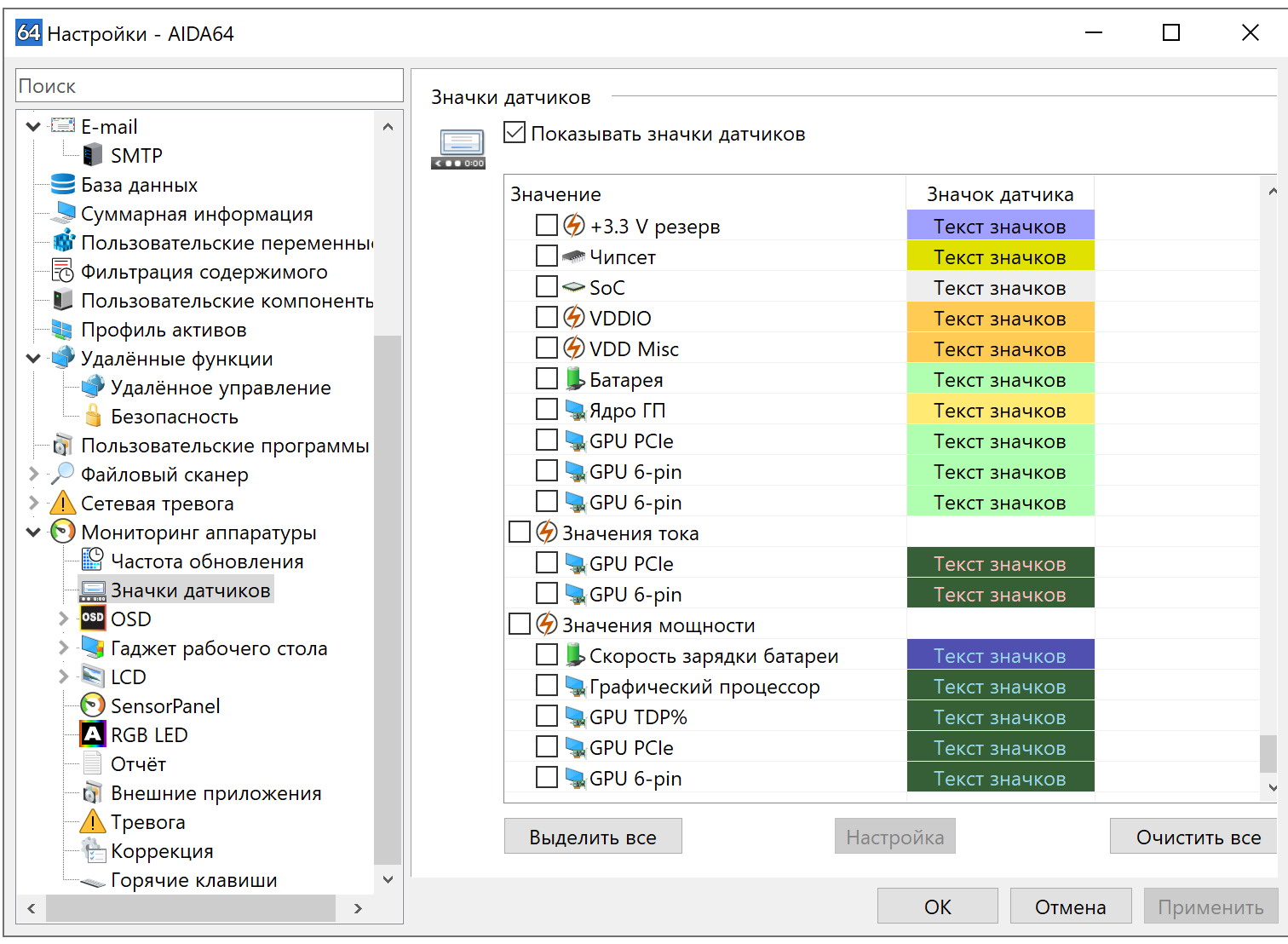This screenshot has width=1288, height=944.
Task: Toggle Показывать значки датчиков checkbox
Action: click(x=515, y=133)
